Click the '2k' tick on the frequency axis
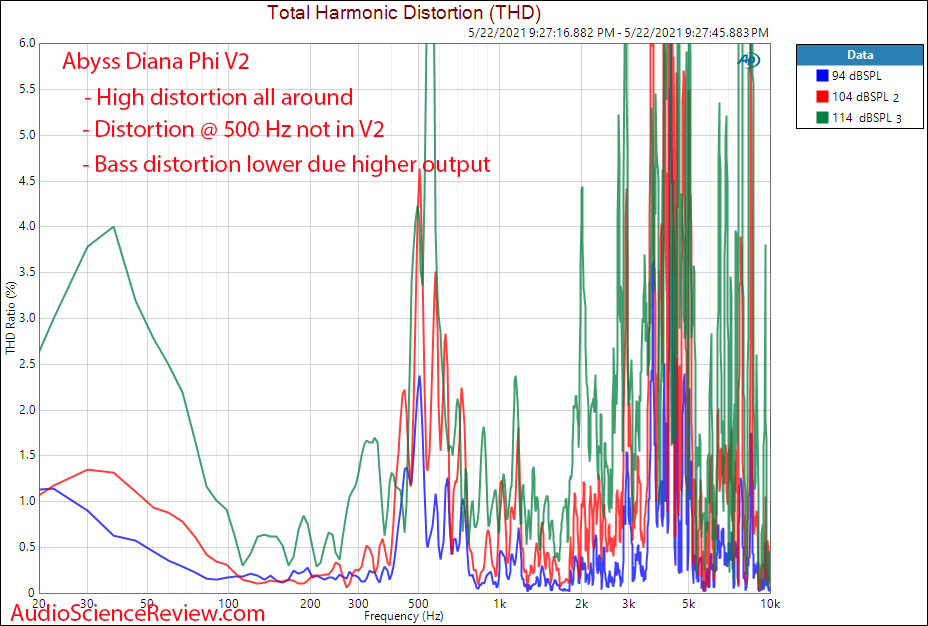The height and width of the screenshot is (626, 928). (582, 604)
